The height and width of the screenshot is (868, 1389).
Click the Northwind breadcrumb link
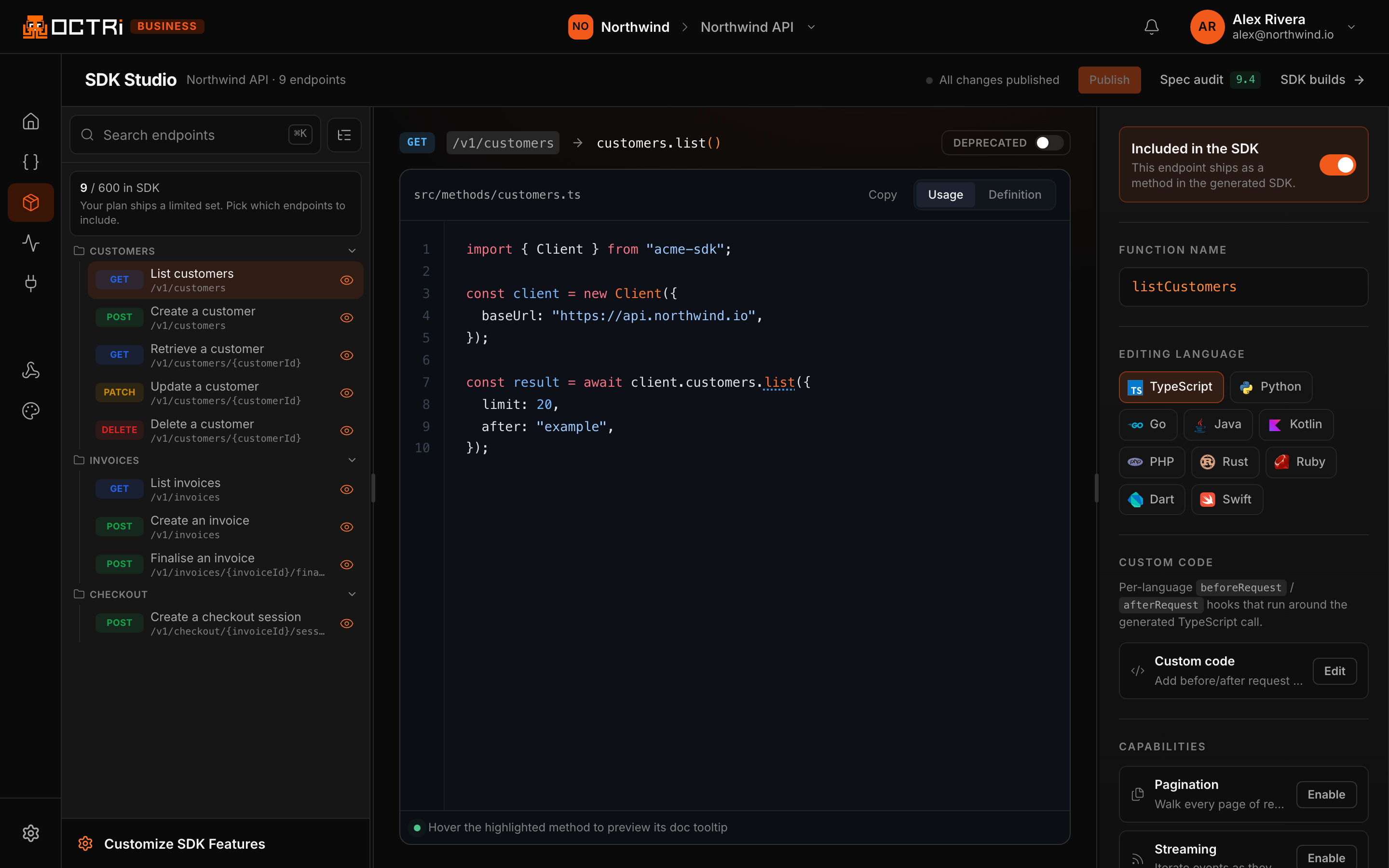tap(635, 27)
